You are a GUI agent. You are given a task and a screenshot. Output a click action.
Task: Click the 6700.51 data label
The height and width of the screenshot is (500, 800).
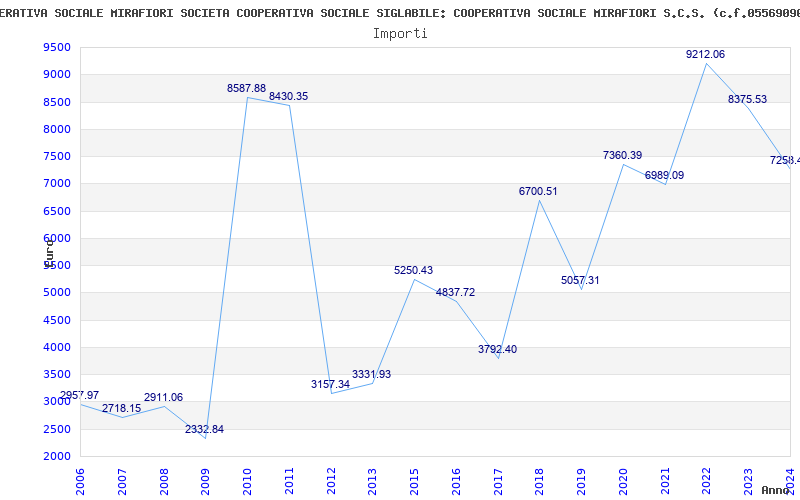click(x=538, y=191)
